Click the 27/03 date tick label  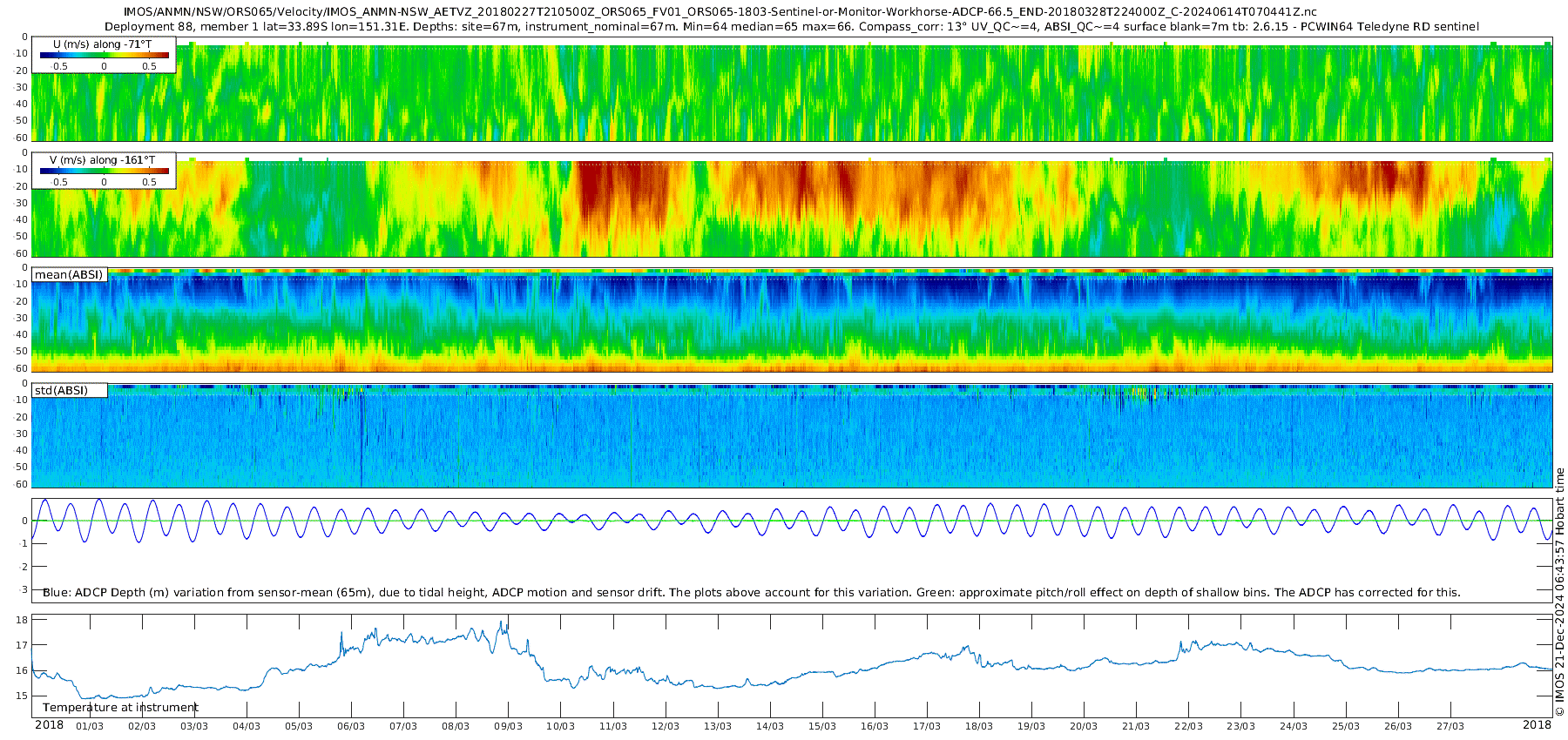(x=1450, y=726)
